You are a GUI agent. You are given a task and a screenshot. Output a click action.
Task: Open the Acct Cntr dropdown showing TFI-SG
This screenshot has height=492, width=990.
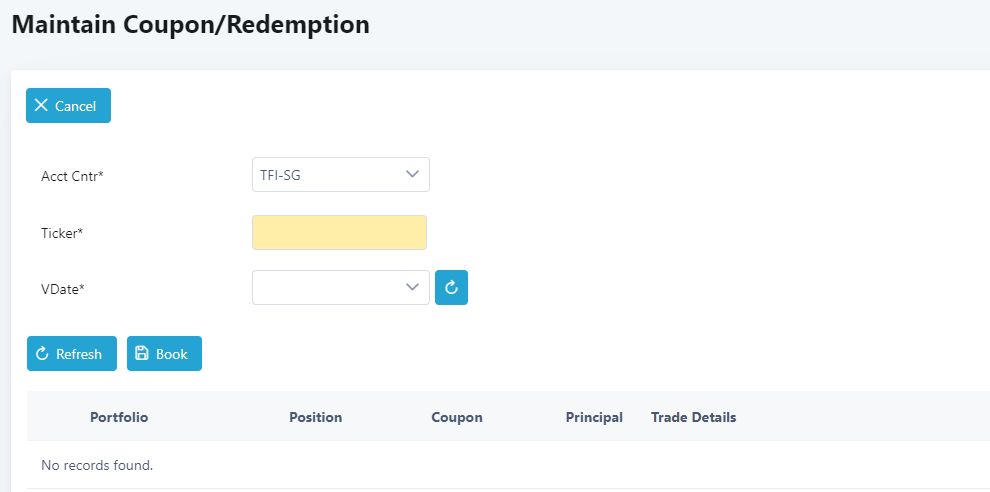pos(340,175)
